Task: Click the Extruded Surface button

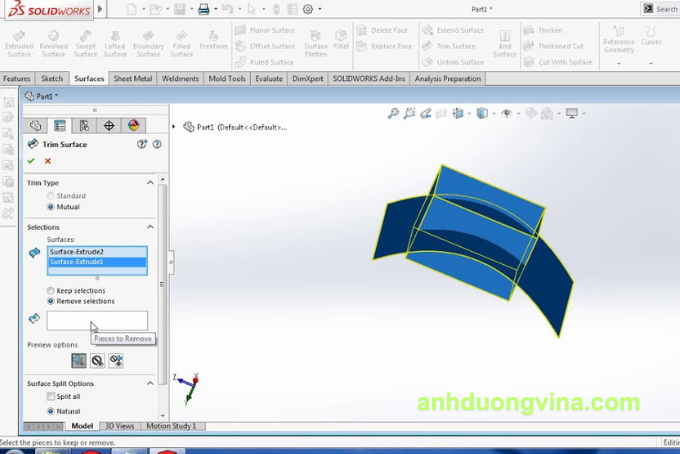Action: 19,42
